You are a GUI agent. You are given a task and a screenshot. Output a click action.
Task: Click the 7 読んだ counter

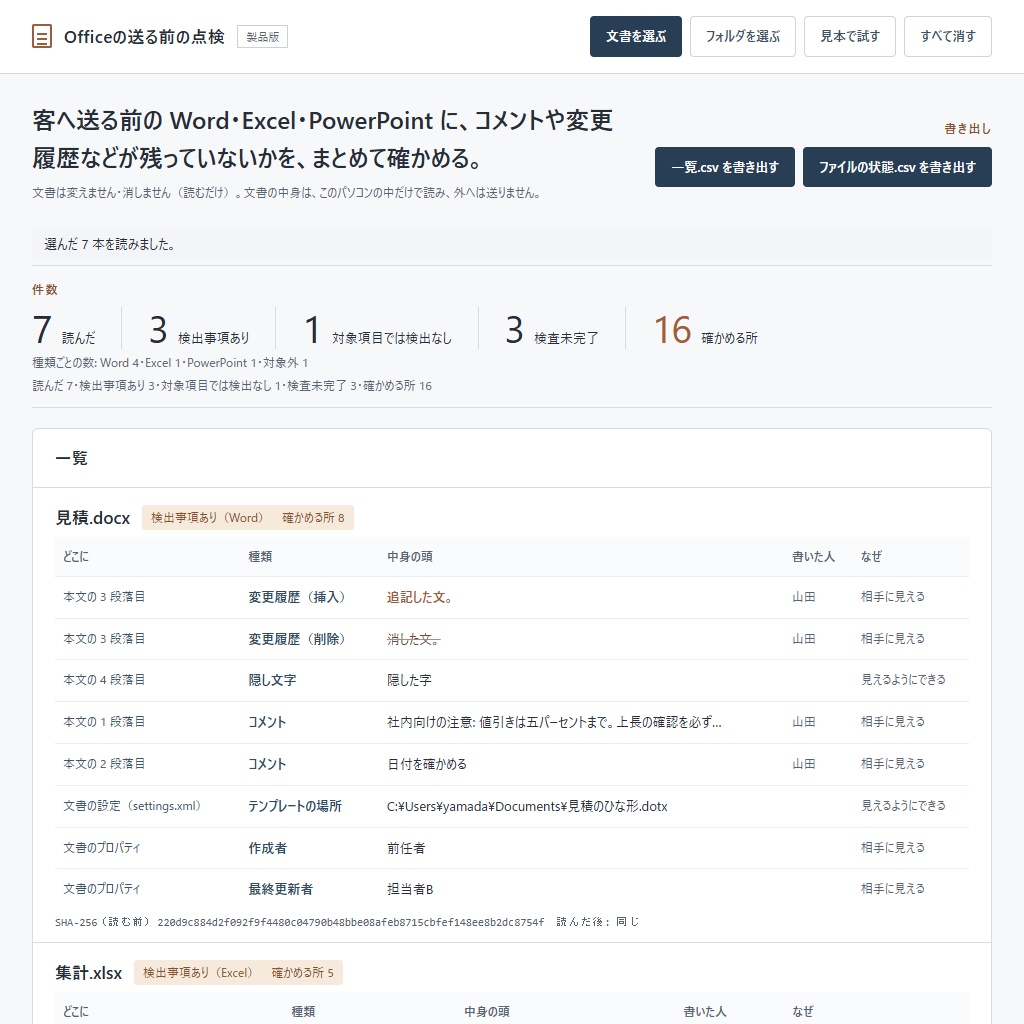[64, 330]
